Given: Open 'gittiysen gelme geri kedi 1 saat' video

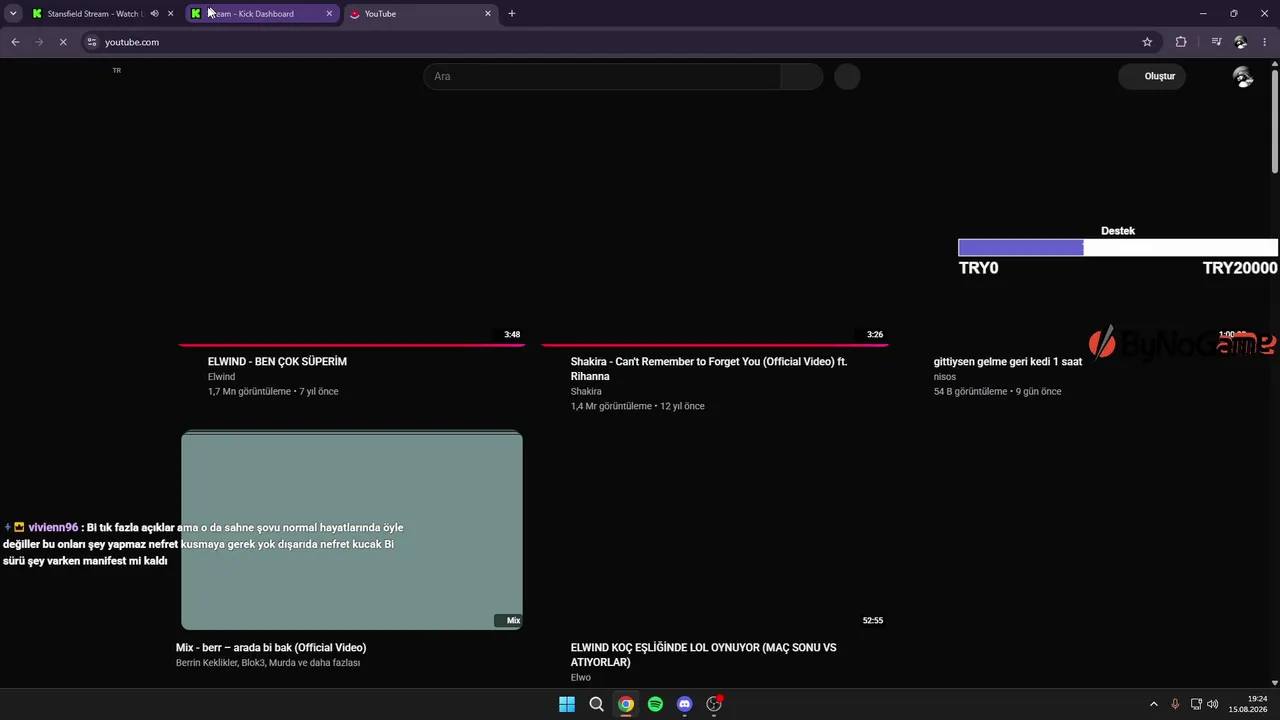Looking at the screenshot, I should tap(1008, 362).
